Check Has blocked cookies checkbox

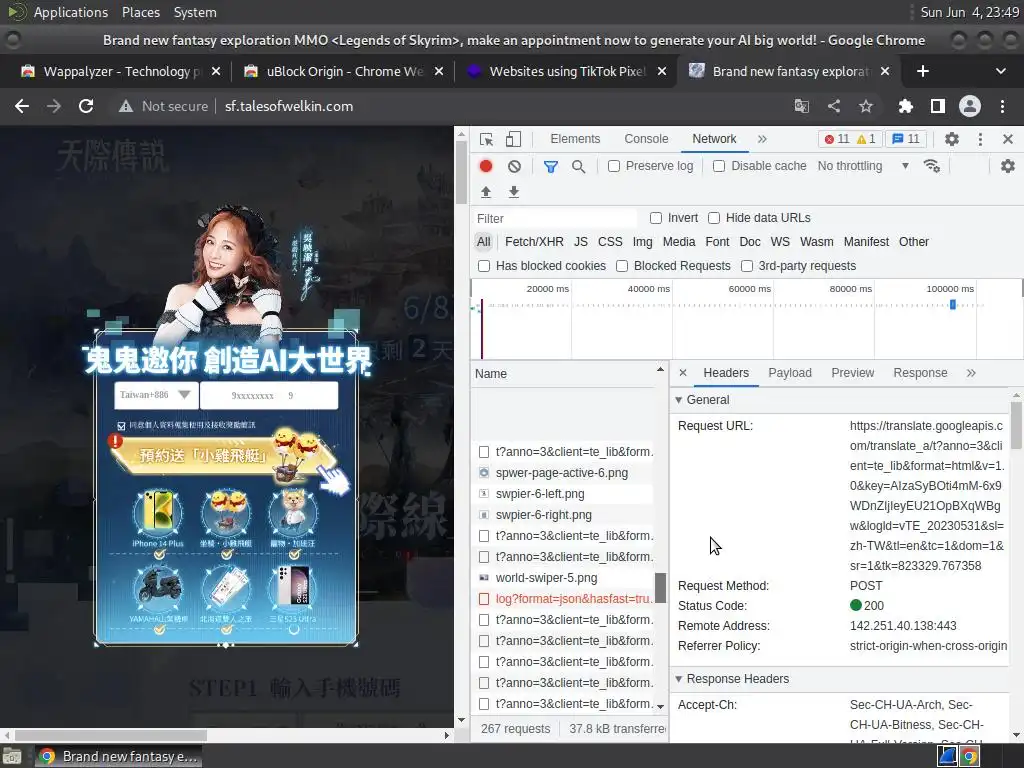[x=484, y=266]
